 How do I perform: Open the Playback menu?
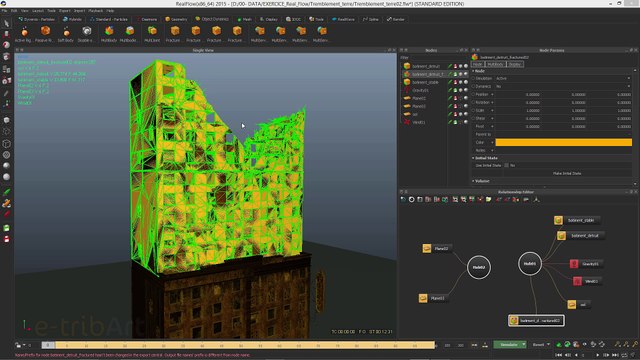(96, 11)
